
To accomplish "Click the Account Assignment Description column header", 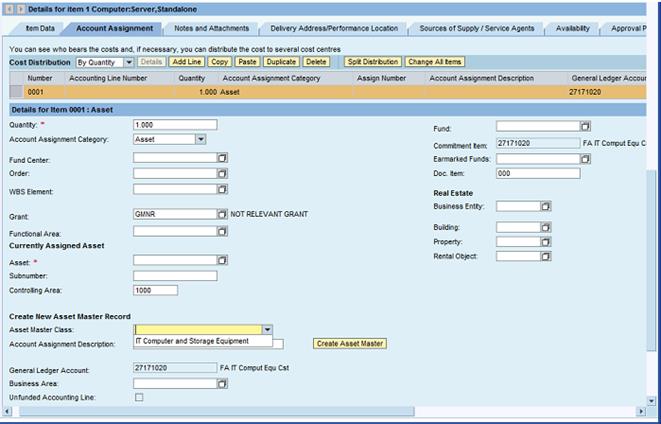I will [496, 78].
